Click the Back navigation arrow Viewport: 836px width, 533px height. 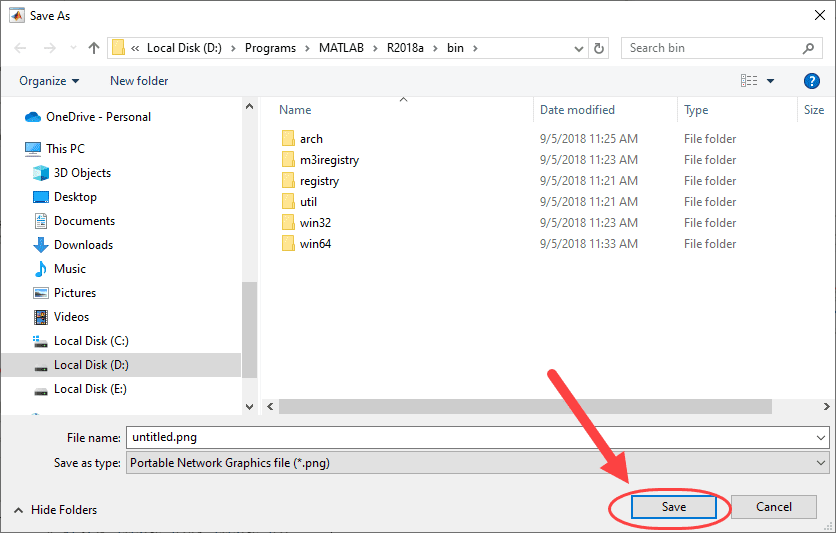[20, 48]
